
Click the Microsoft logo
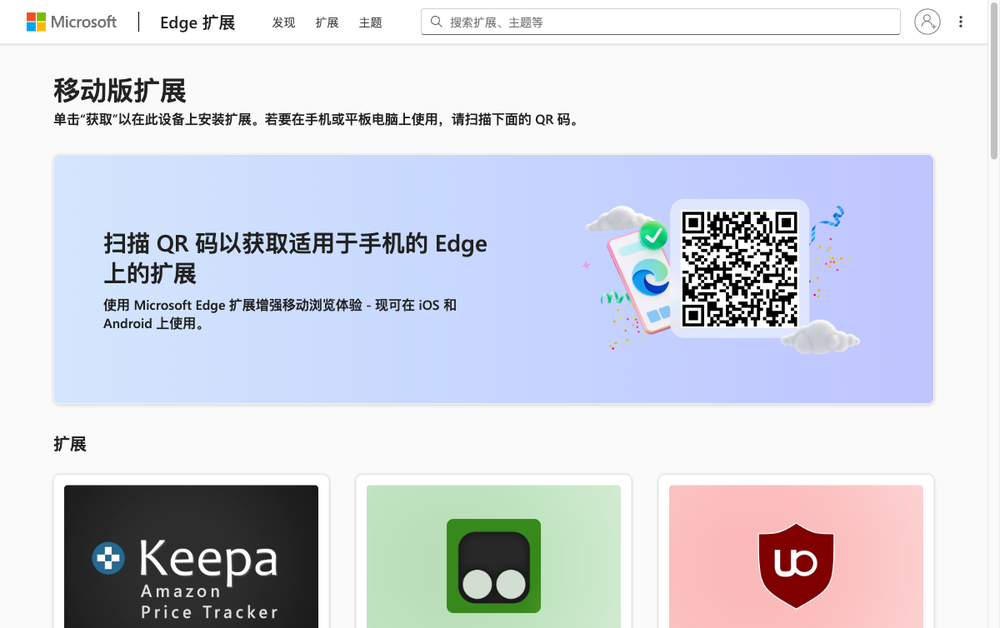(71, 22)
